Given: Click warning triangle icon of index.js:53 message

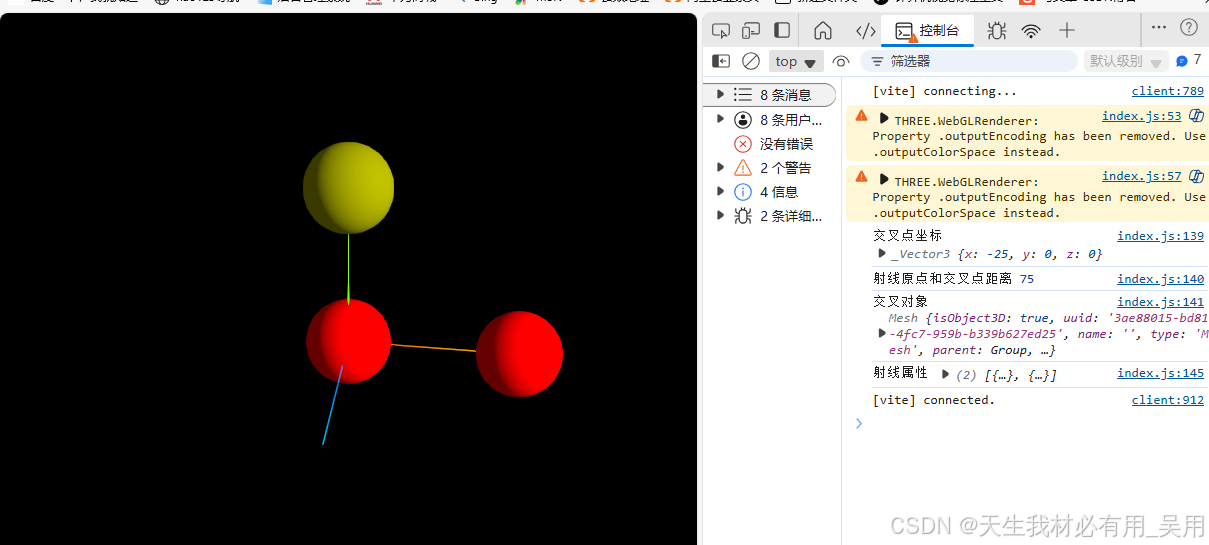Looking at the screenshot, I should pyautogui.click(x=861, y=115).
